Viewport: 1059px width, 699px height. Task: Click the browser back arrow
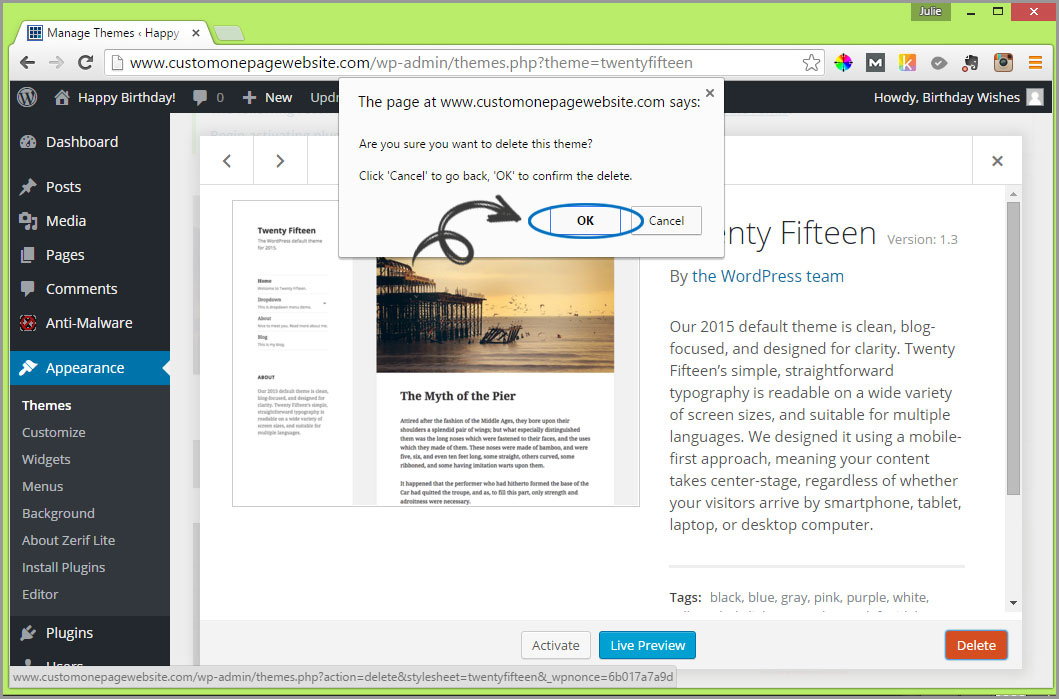tap(27, 63)
